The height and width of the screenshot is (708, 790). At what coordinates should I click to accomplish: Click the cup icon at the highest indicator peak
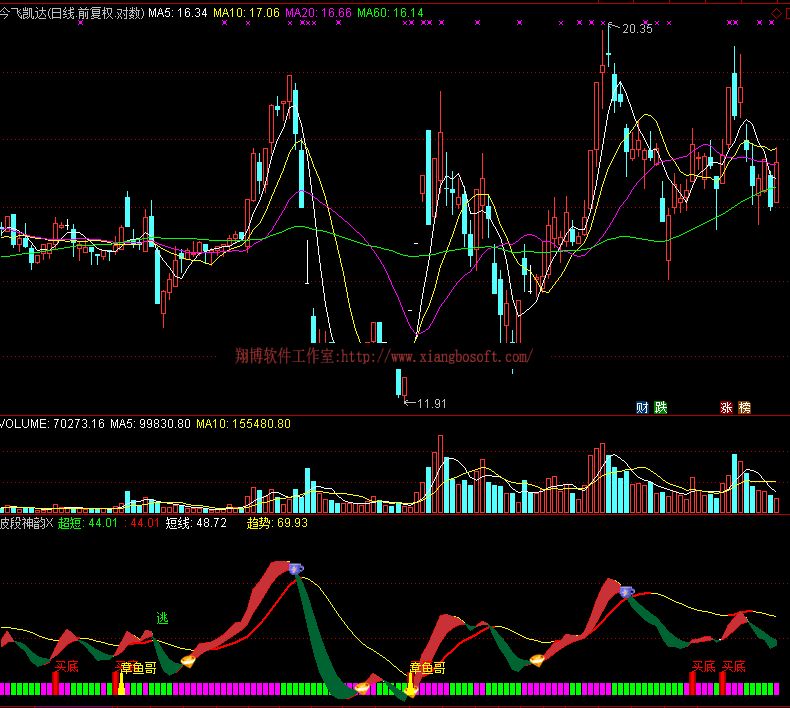point(296,569)
